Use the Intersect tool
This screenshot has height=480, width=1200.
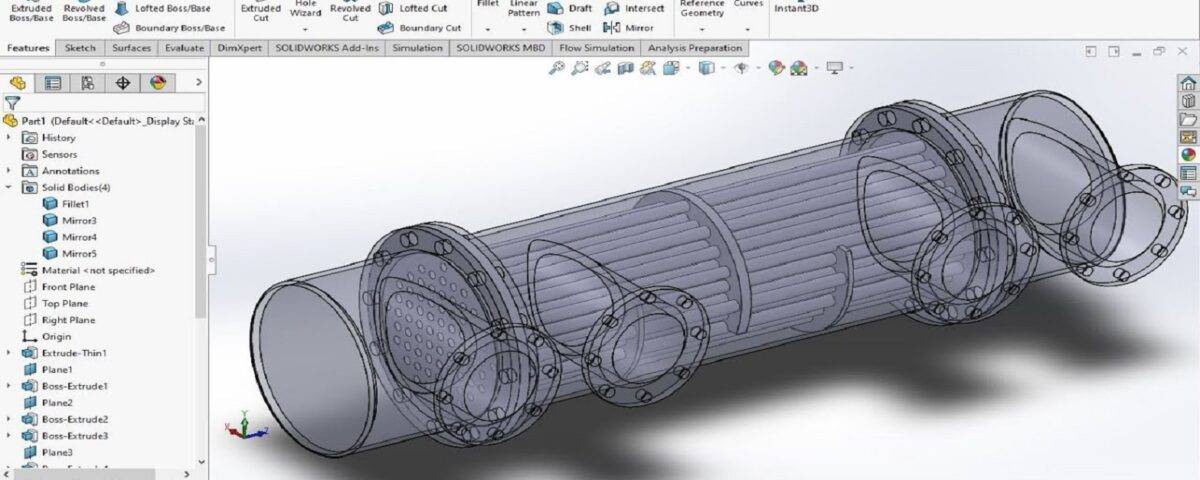634,8
